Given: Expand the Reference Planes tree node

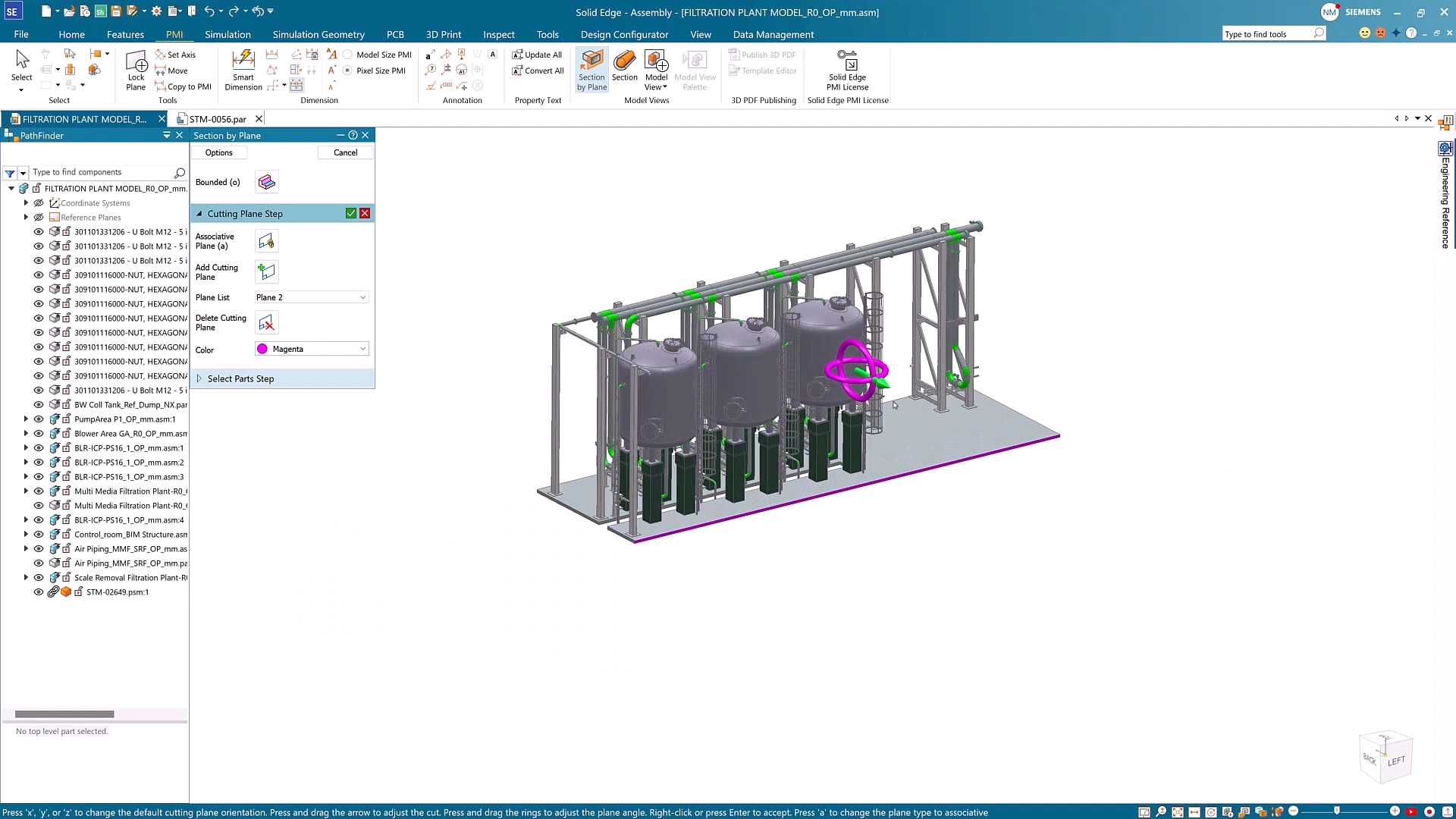Looking at the screenshot, I should (26, 218).
